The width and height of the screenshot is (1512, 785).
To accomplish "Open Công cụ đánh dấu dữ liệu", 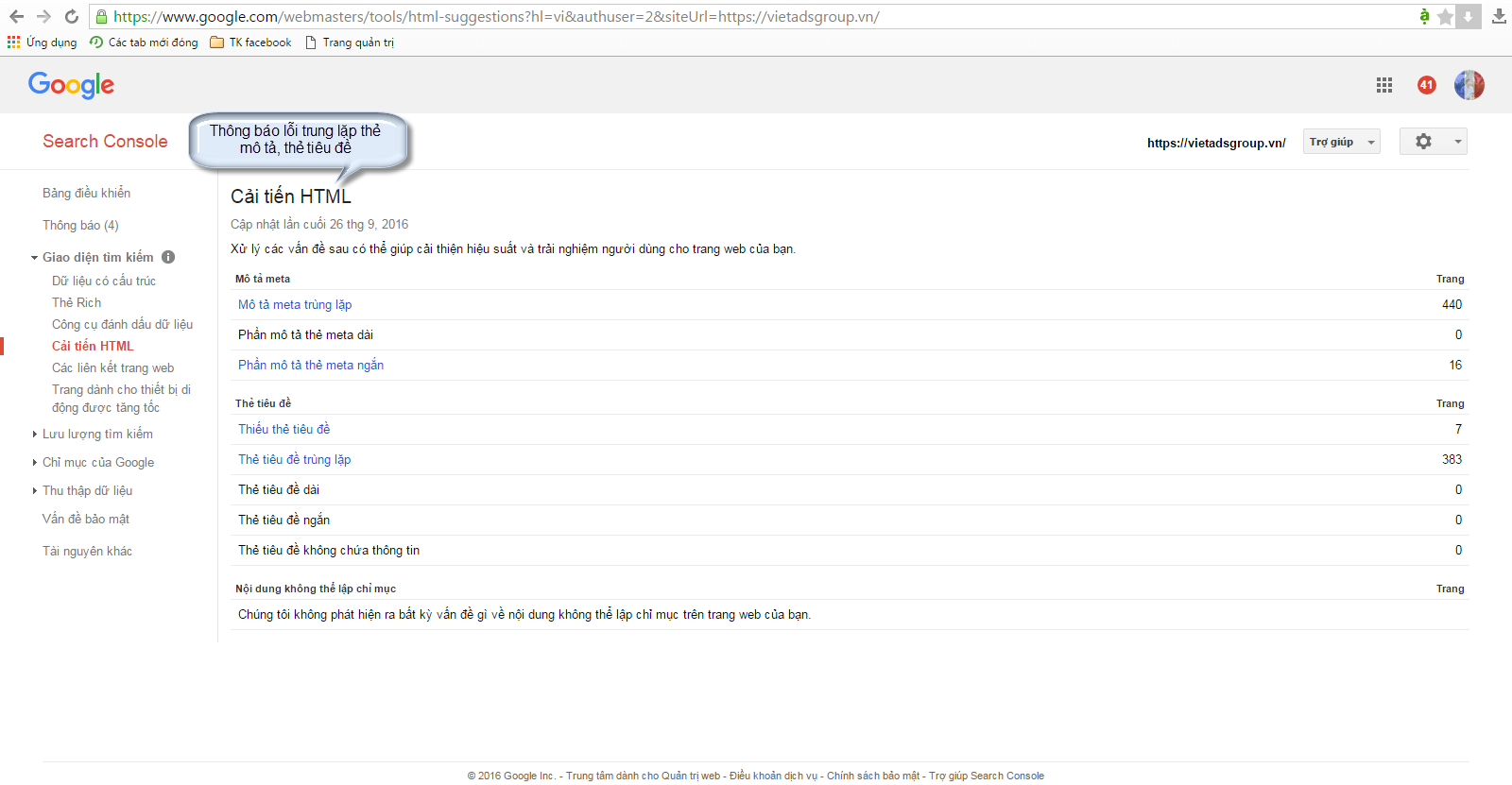I will (x=122, y=324).
